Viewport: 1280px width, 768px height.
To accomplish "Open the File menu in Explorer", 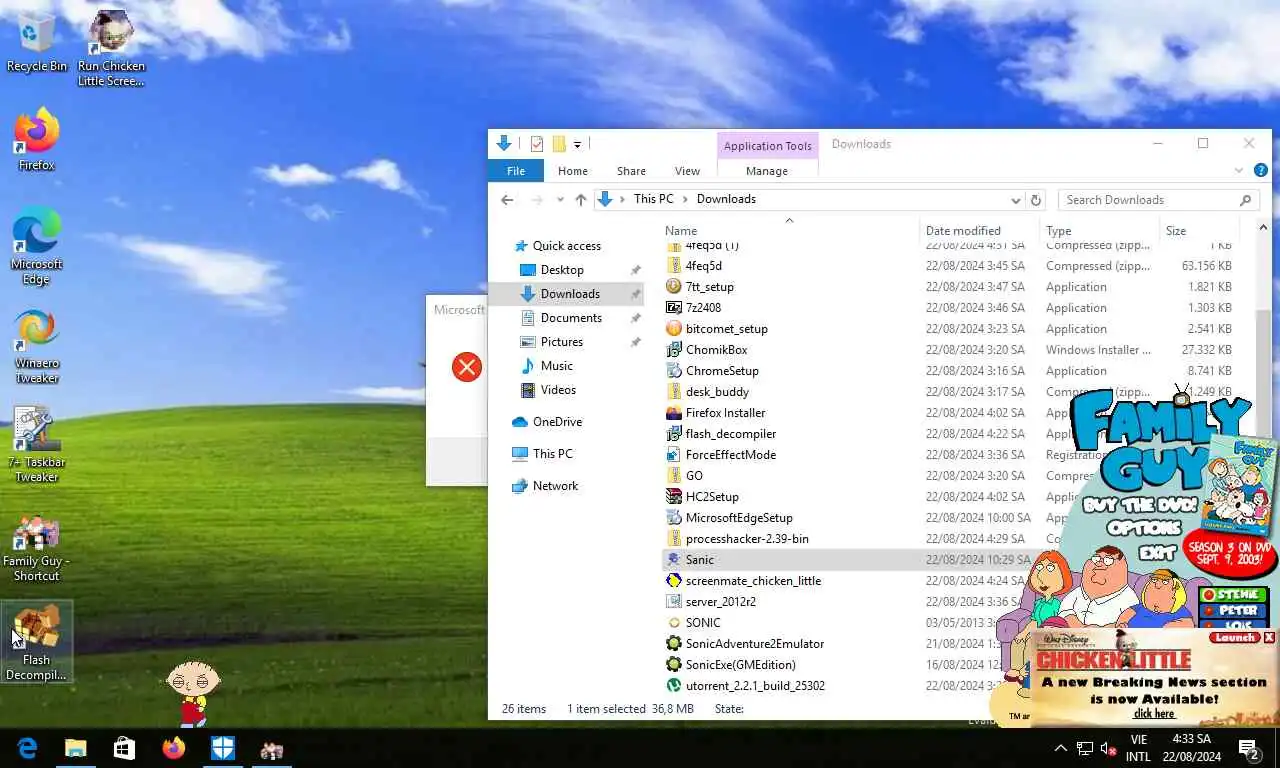I will (516, 171).
